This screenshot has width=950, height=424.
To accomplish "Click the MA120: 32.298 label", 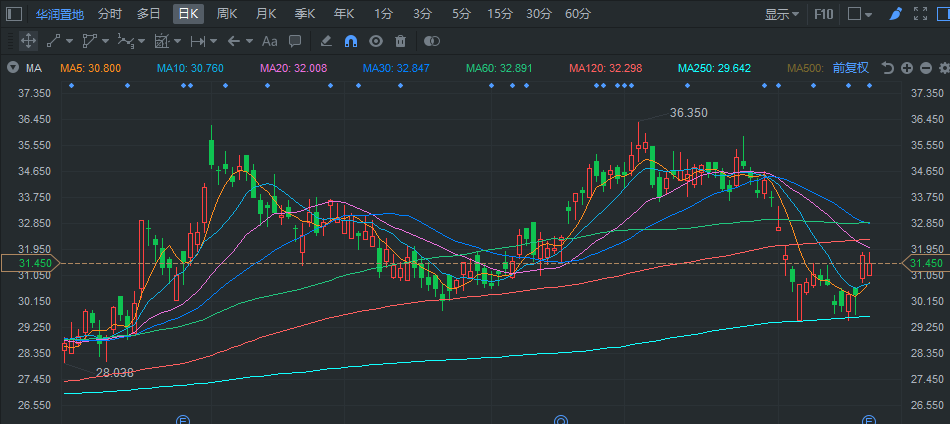I will pyautogui.click(x=605, y=68).
